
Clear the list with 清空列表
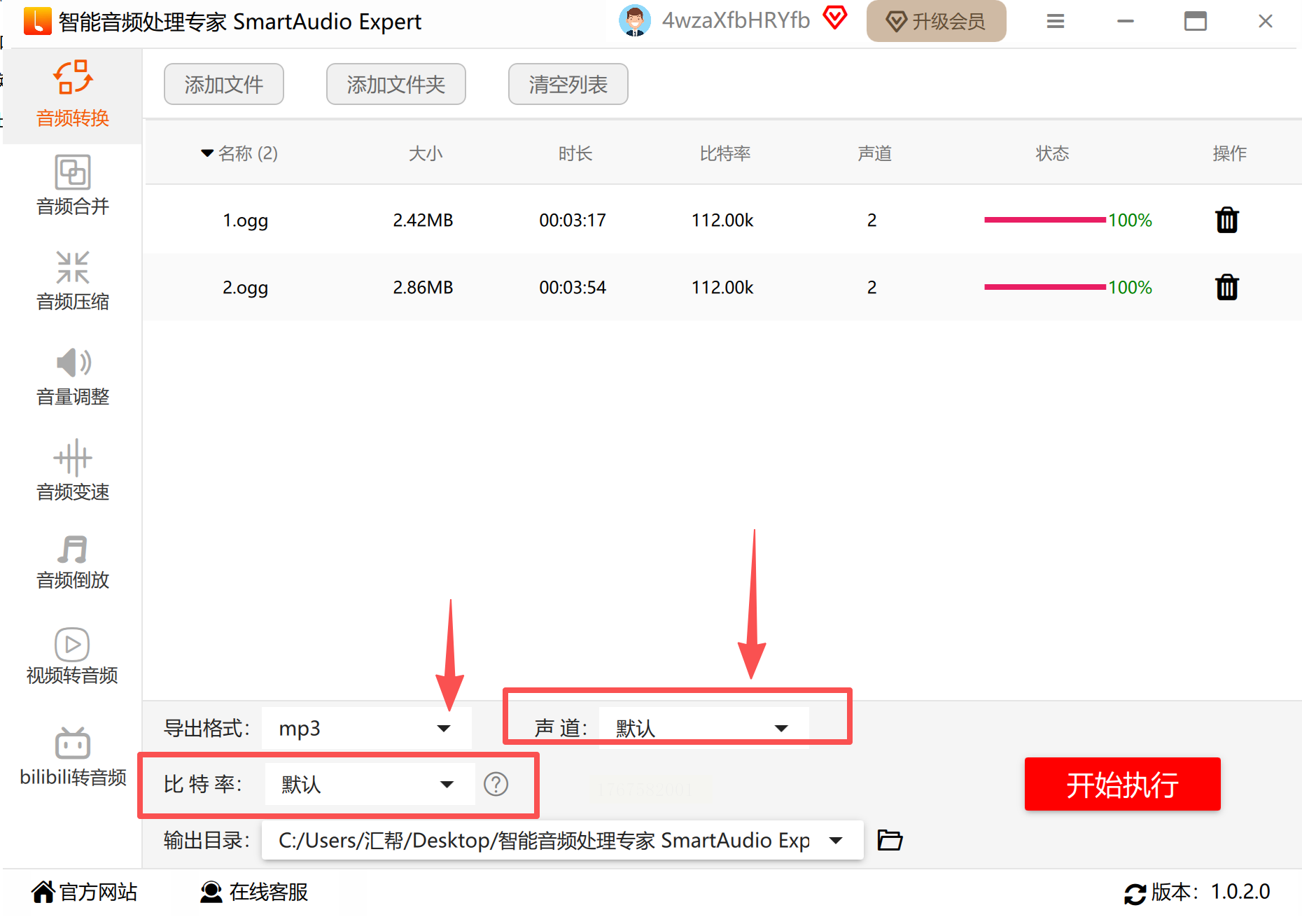click(568, 84)
